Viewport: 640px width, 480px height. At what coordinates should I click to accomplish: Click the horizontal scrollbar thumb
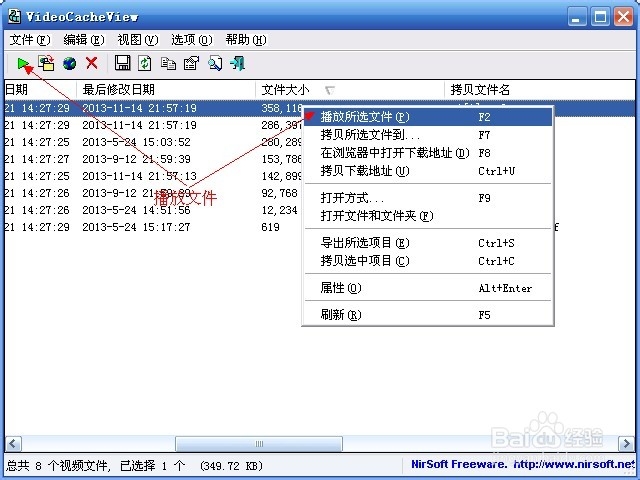(259, 444)
